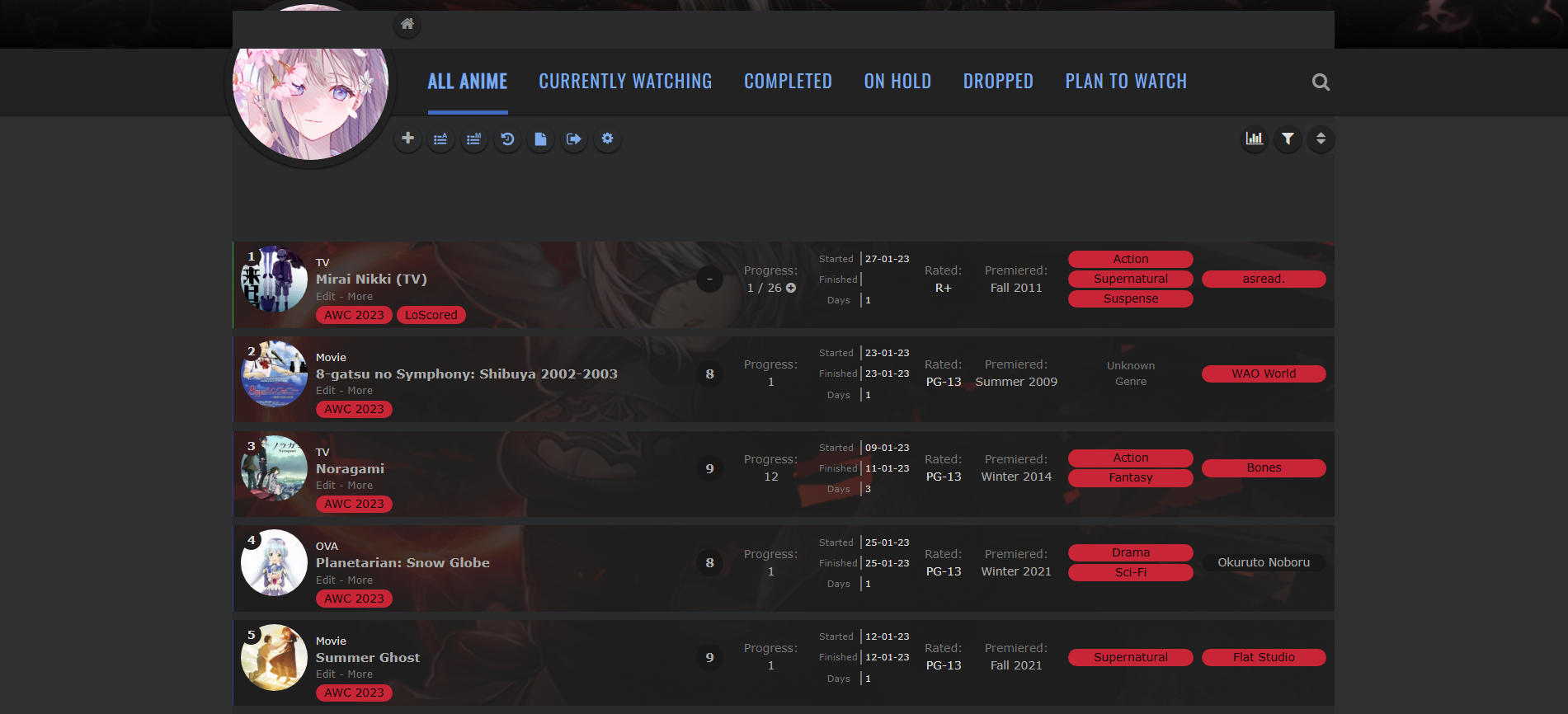Click the Noragami cover thumbnail

274,468
